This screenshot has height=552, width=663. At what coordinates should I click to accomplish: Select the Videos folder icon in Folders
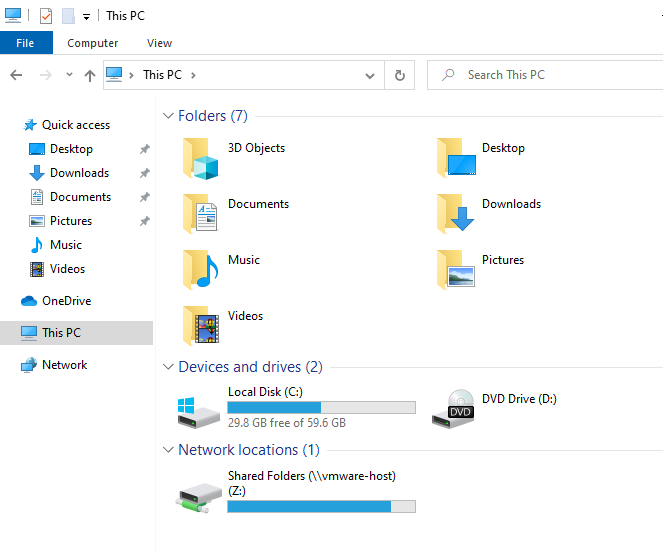(201, 326)
